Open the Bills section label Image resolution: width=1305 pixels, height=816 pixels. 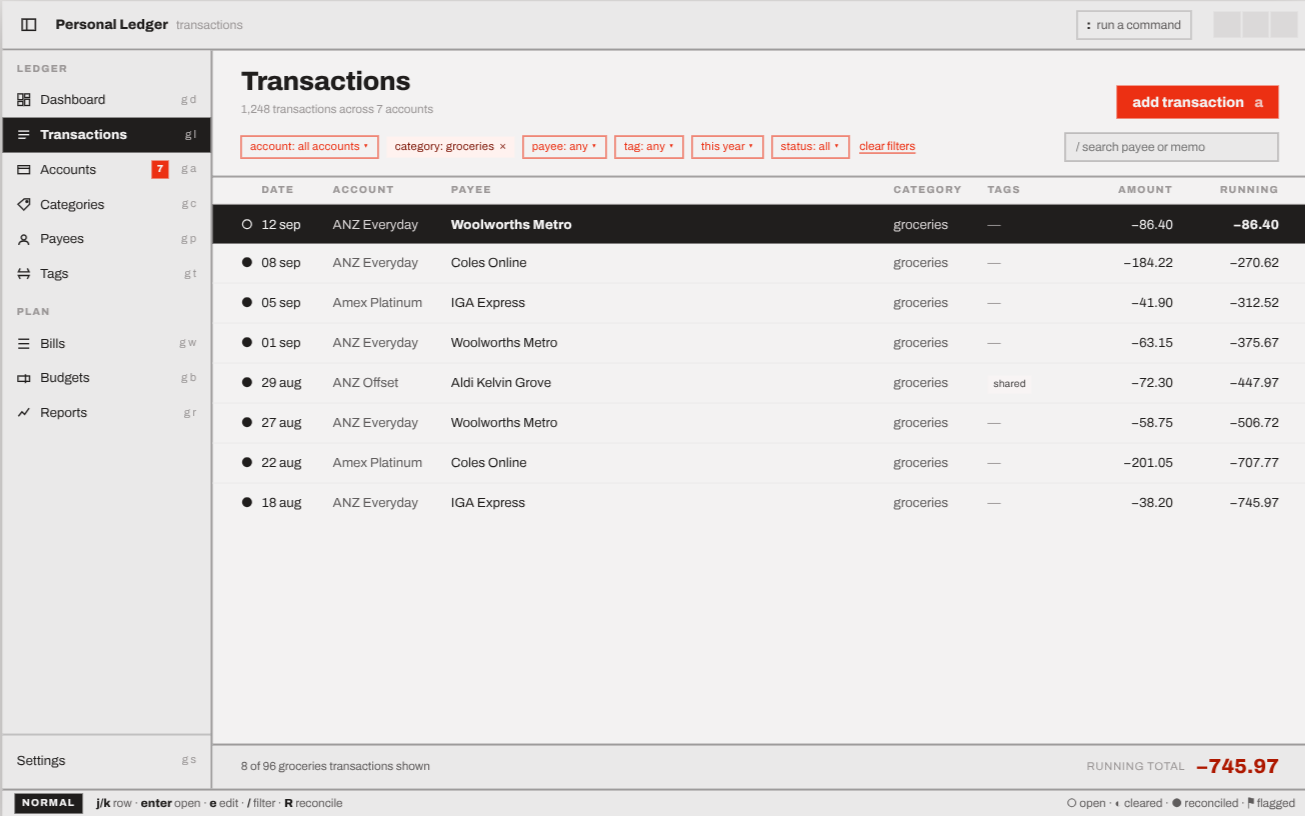click(x=53, y=343)
